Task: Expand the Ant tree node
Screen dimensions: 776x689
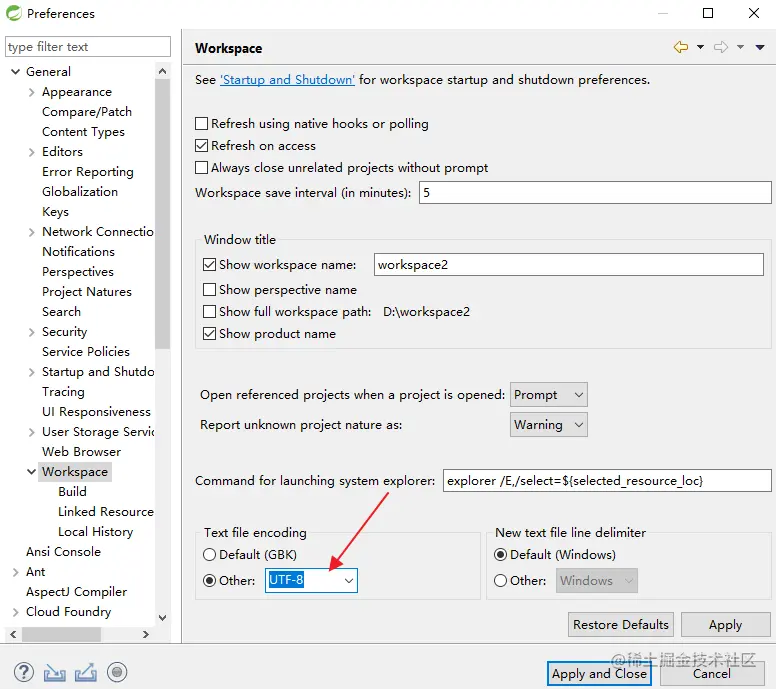Action: (15, 572)
